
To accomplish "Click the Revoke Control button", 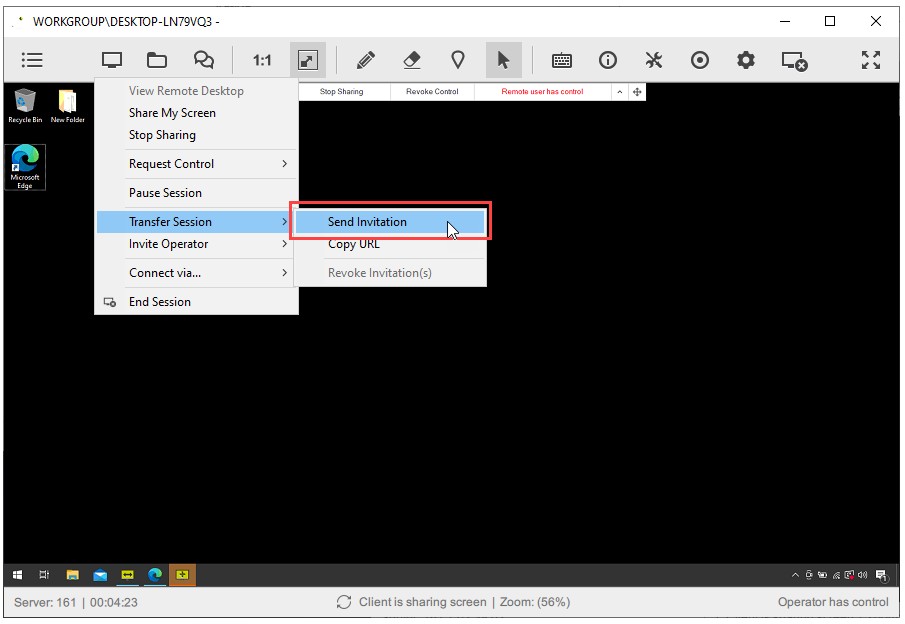I will 430,90.
